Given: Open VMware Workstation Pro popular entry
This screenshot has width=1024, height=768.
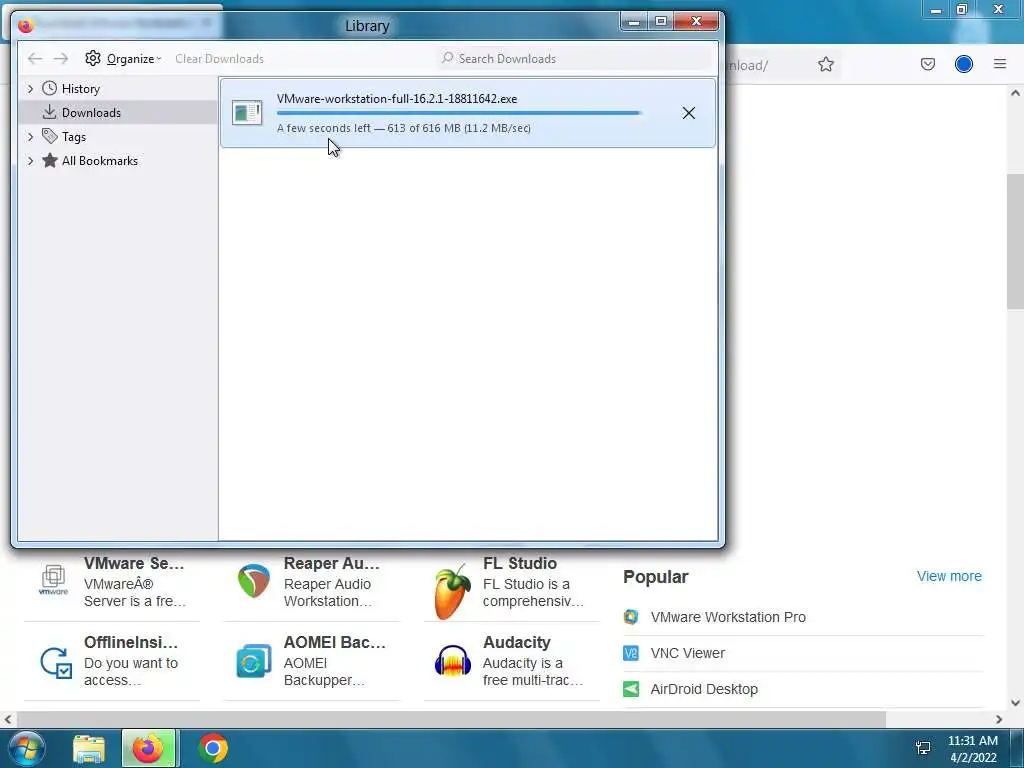Looking at the screenshot, I should tap(728, 617).
